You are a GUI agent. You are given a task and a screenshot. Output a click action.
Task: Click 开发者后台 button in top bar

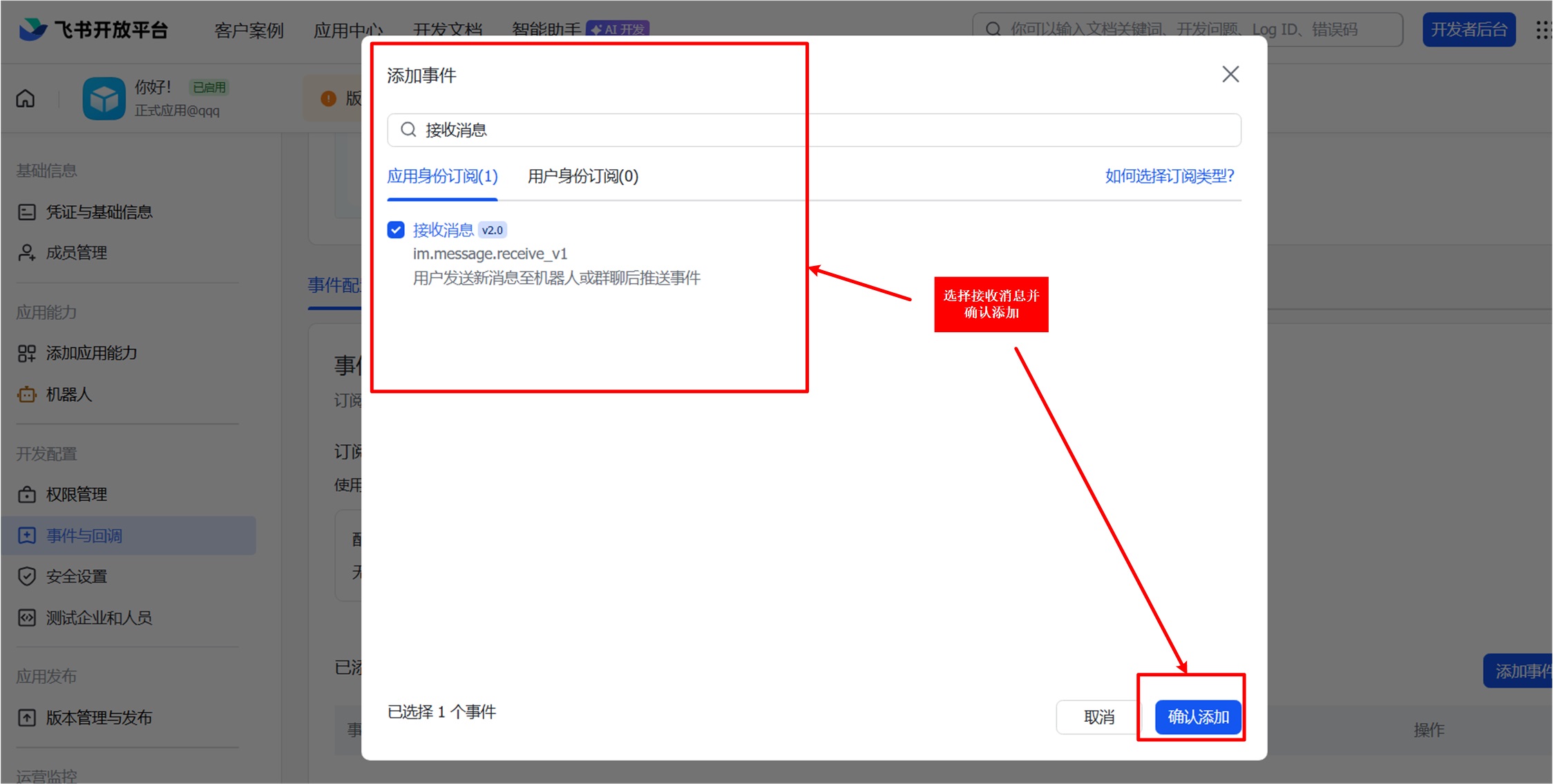[1469, 30]
